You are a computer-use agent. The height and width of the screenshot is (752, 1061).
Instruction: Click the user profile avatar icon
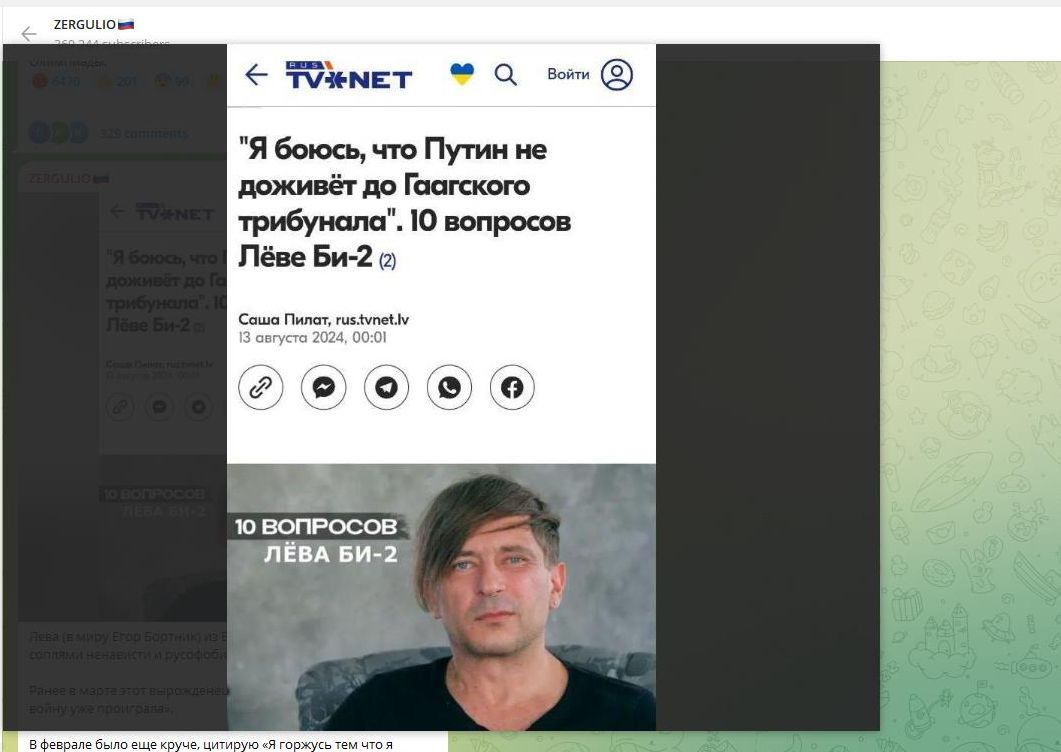(x=616, y=74)
